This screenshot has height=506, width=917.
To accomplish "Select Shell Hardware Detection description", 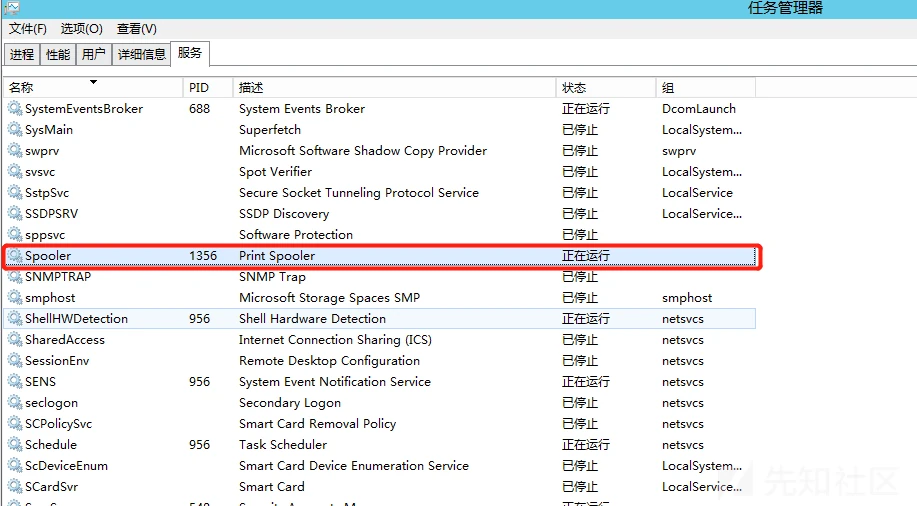I will click(312, 318).
